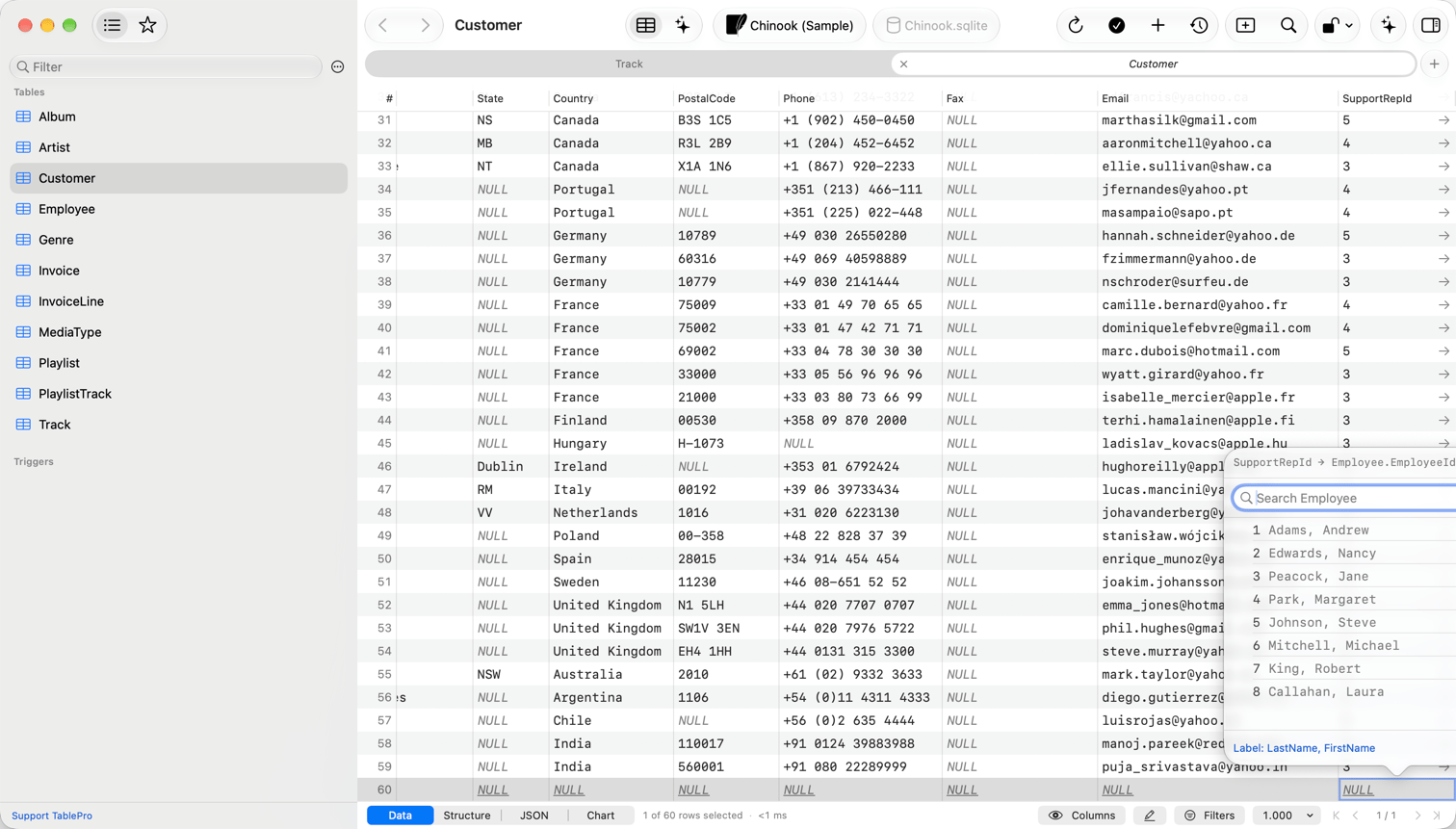Viewport: 1456px width, 829px height.
Task: Open the InvoiceLine table
Action: tap(178, 301)
